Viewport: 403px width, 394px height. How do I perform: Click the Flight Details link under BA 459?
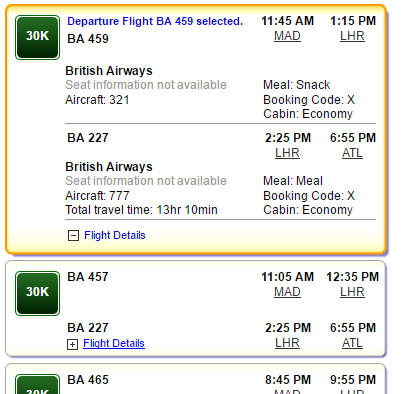tap(115, 235)
